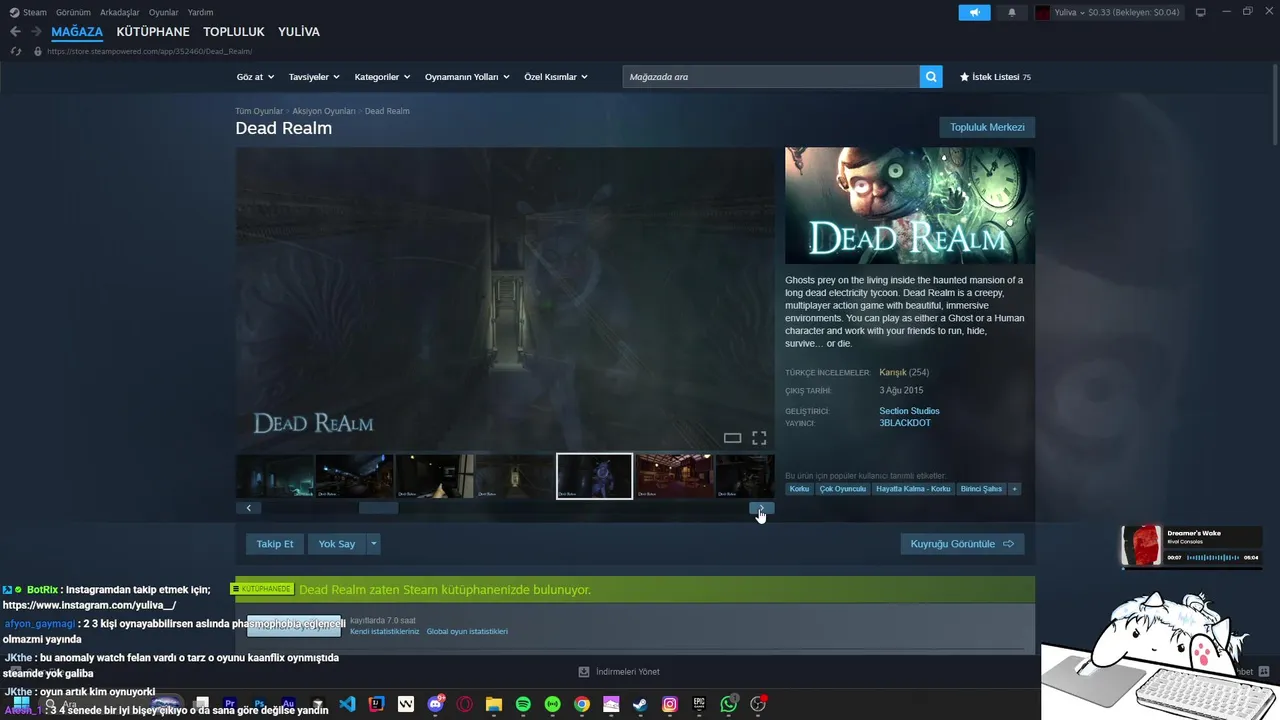Switch to Big Picture mode monitor icon
1280x720 pixels.
coord(1201,12)
